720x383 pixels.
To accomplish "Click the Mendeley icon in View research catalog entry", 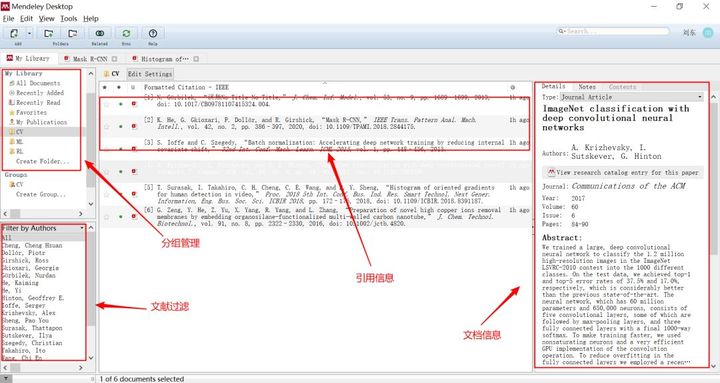I will tap(551, 172).
